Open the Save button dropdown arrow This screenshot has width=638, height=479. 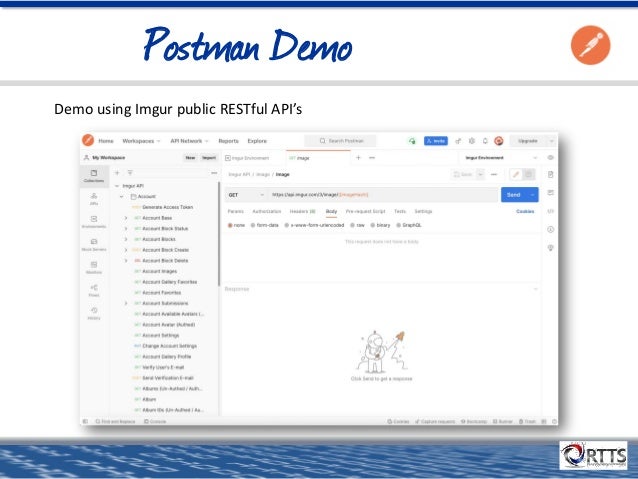pos(481,175)
